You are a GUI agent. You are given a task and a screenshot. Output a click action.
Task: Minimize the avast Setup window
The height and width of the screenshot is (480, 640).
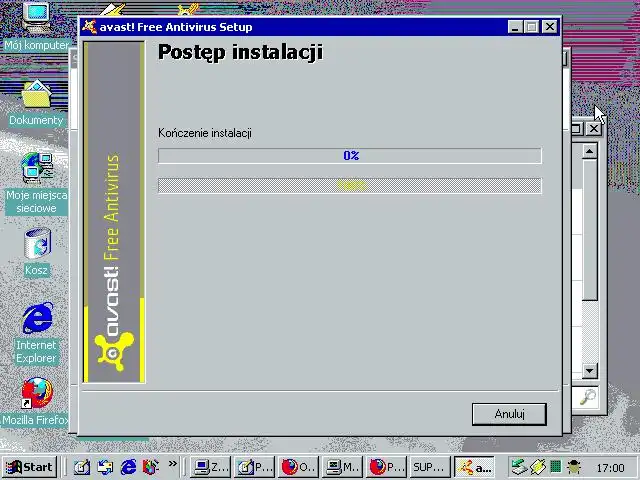pyautogui.click(x=515, y=27)
